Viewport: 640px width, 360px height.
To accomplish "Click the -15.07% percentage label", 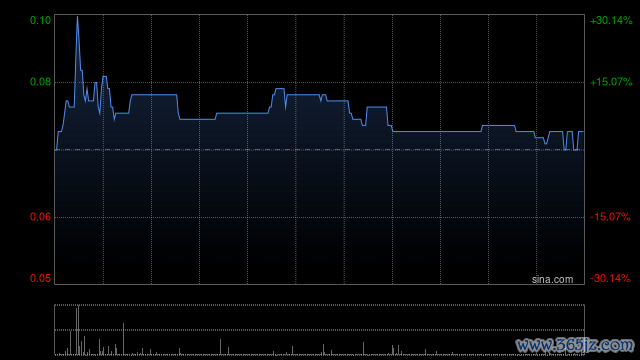I will coord(610,217).
